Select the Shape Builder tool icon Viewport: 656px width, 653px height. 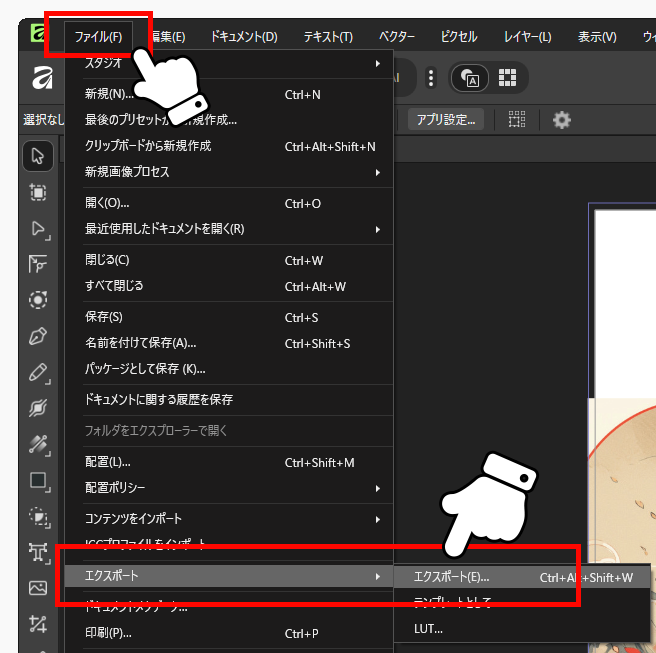pos(39,517)
